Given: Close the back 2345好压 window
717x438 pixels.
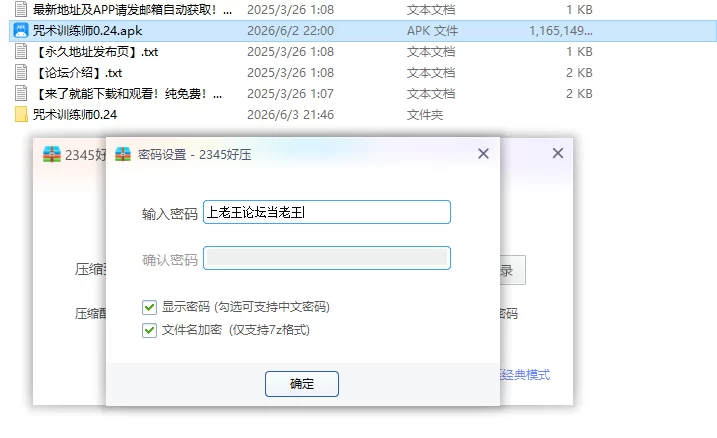Looking at the screenshot, I should point(558,153).
